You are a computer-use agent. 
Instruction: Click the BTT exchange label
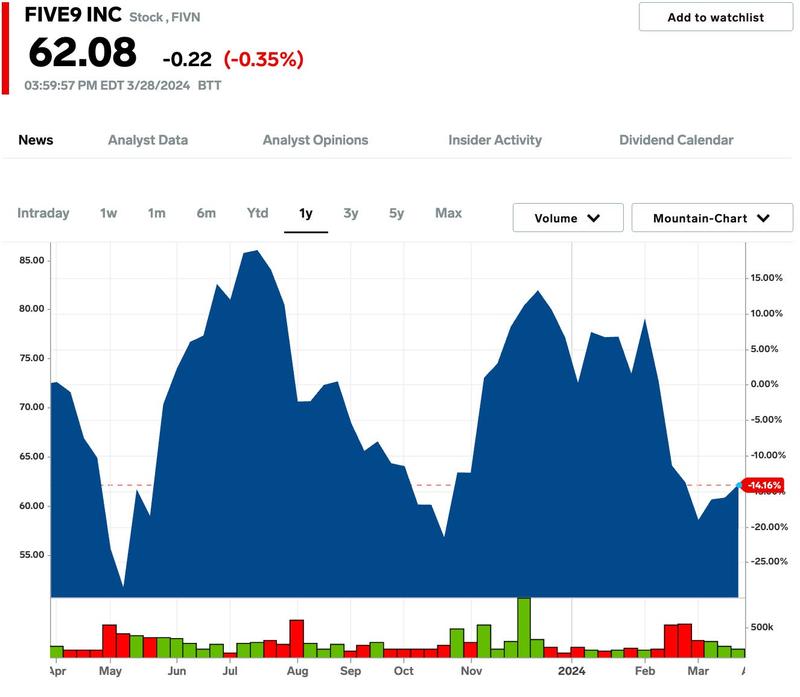(x=209, y=86)
